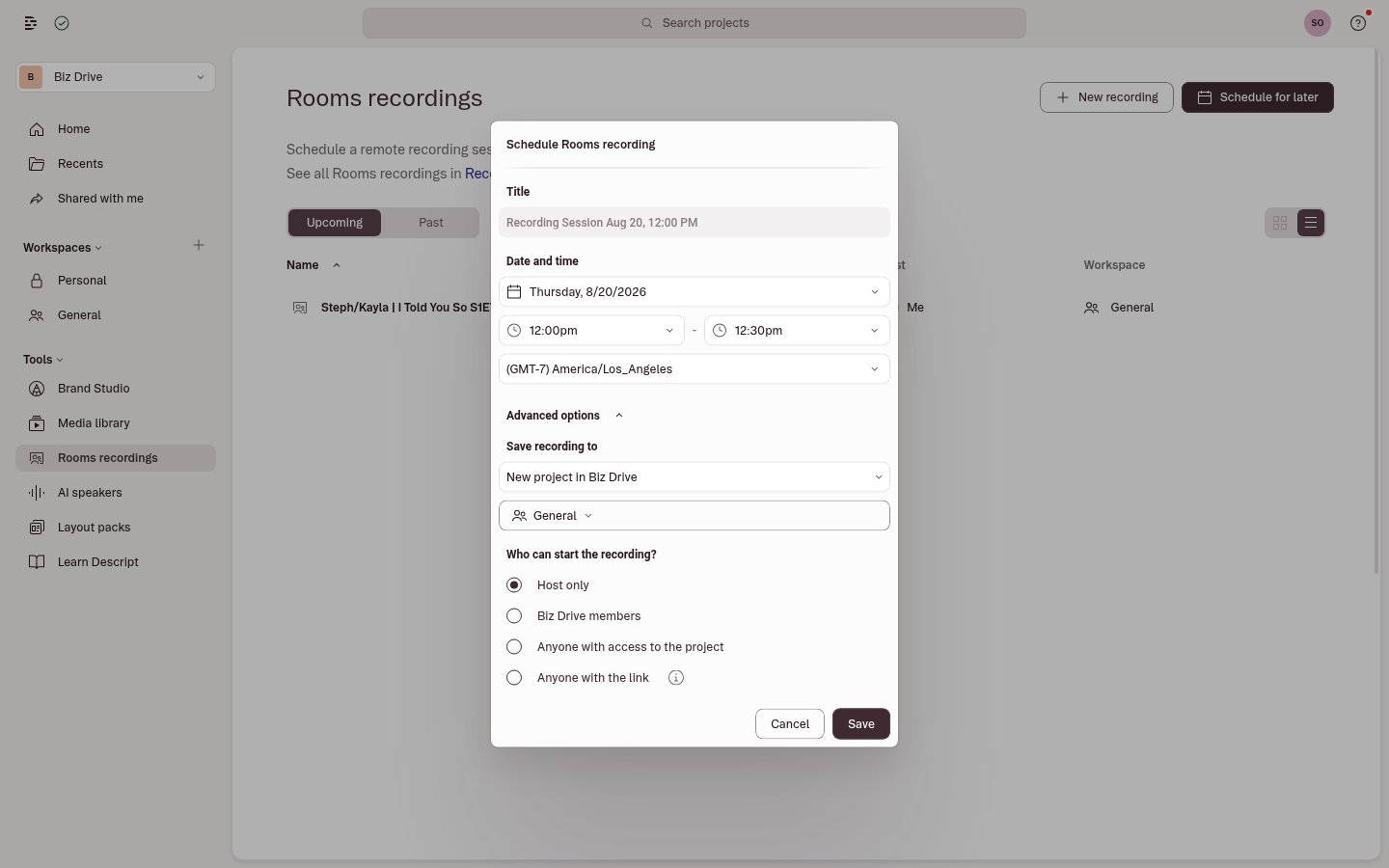The width and height of the screenshot is (1389, 868).
Task: Sort by Name column header arrow
Action: (x=337, y=265)
